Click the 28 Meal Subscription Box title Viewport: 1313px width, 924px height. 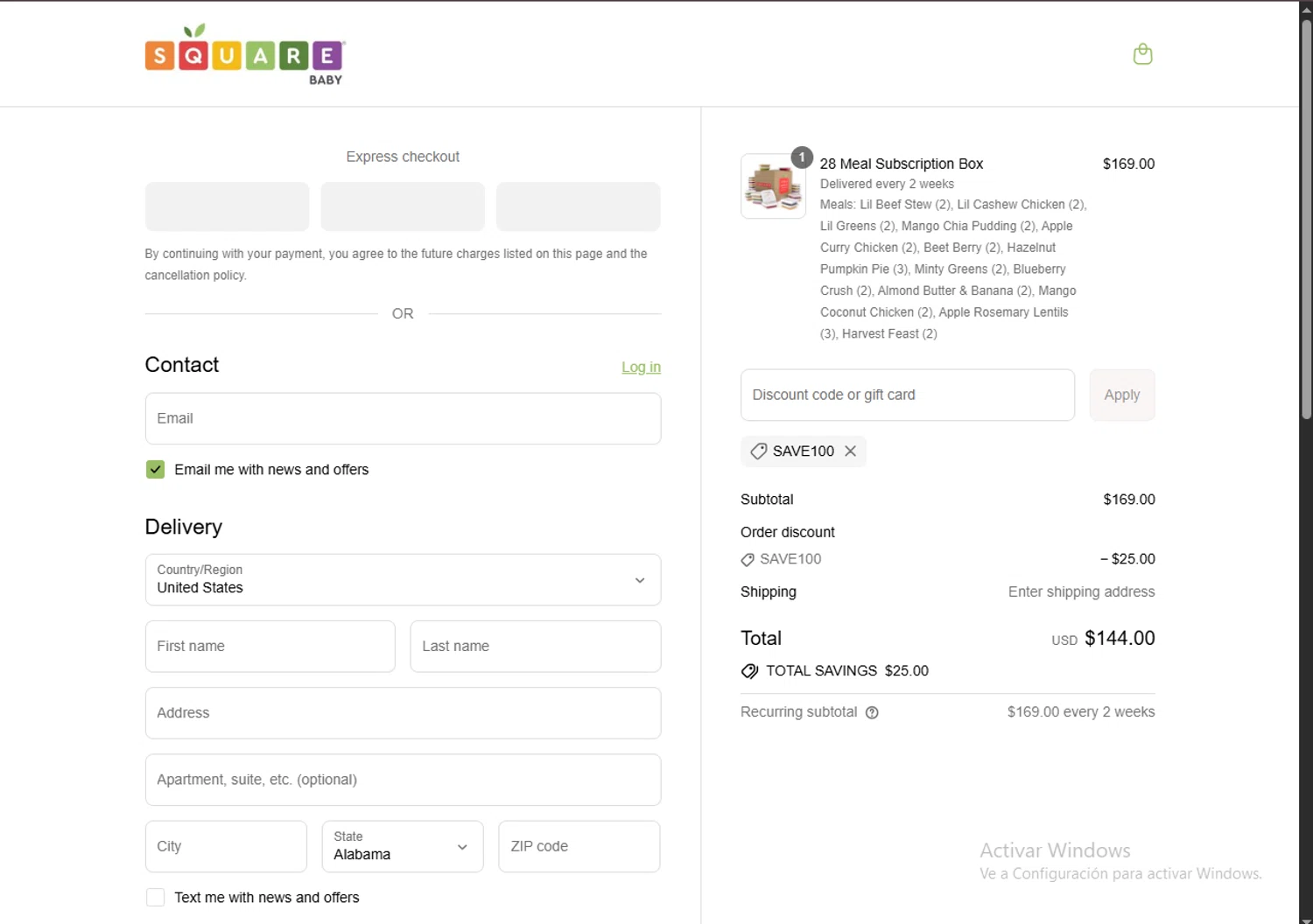pyautogui.click(x=902, y=164)
